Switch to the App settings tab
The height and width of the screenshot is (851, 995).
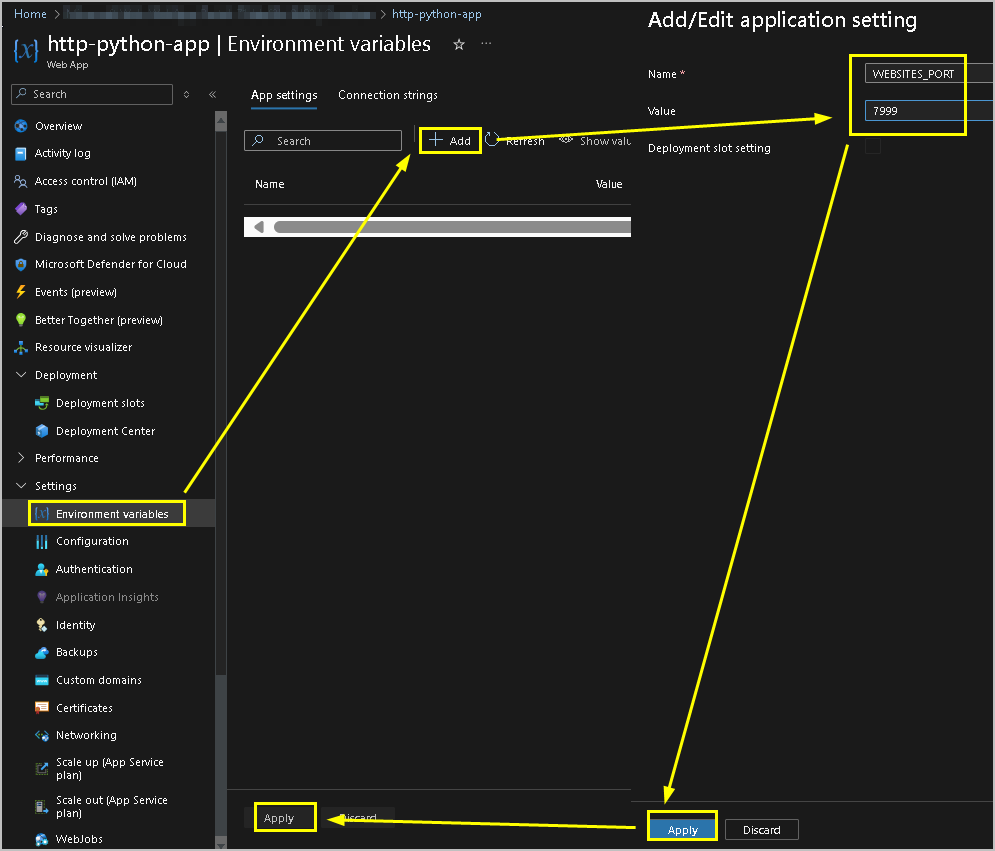[284, 95]
